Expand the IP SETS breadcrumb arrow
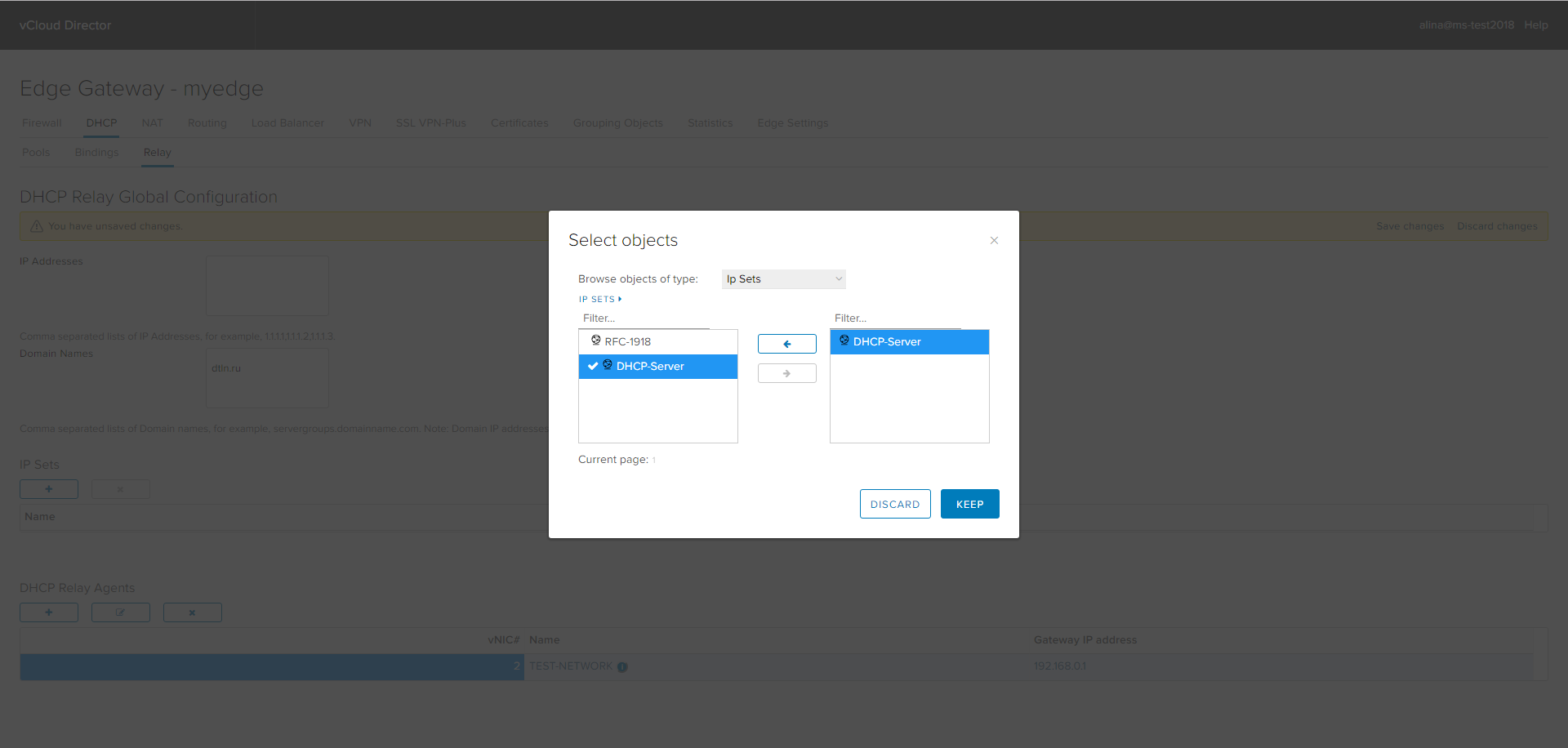 tap(621, 299)
